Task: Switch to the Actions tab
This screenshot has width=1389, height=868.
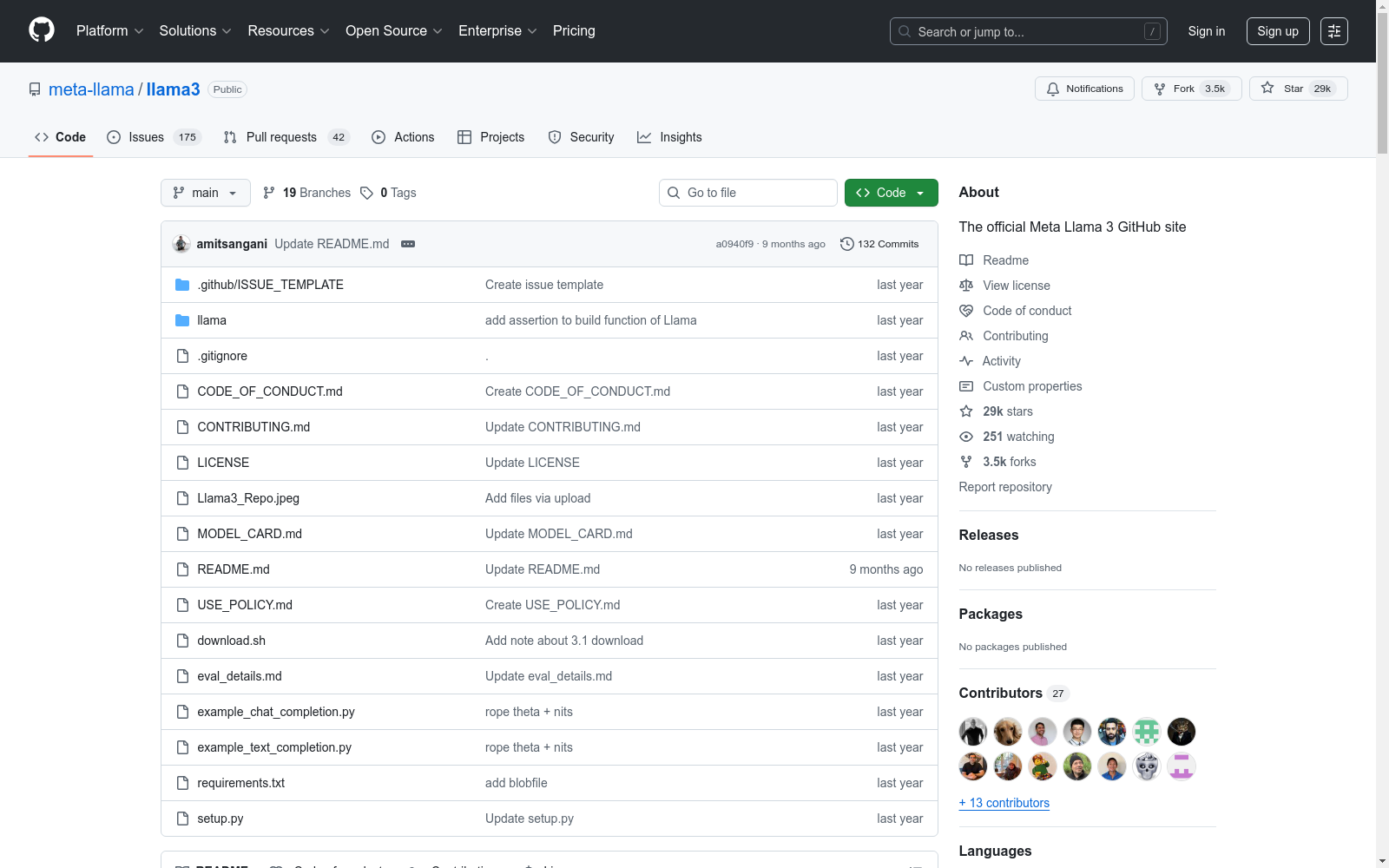Action: (403, 137)
